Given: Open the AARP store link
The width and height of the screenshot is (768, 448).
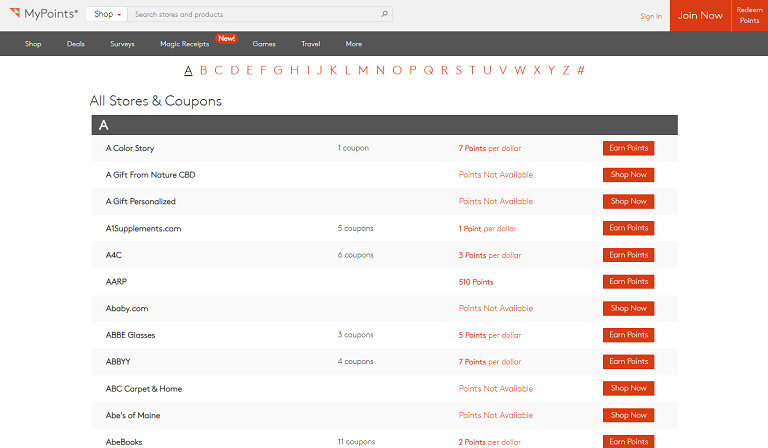Looking at the screenshot, I should coord(116,282).
